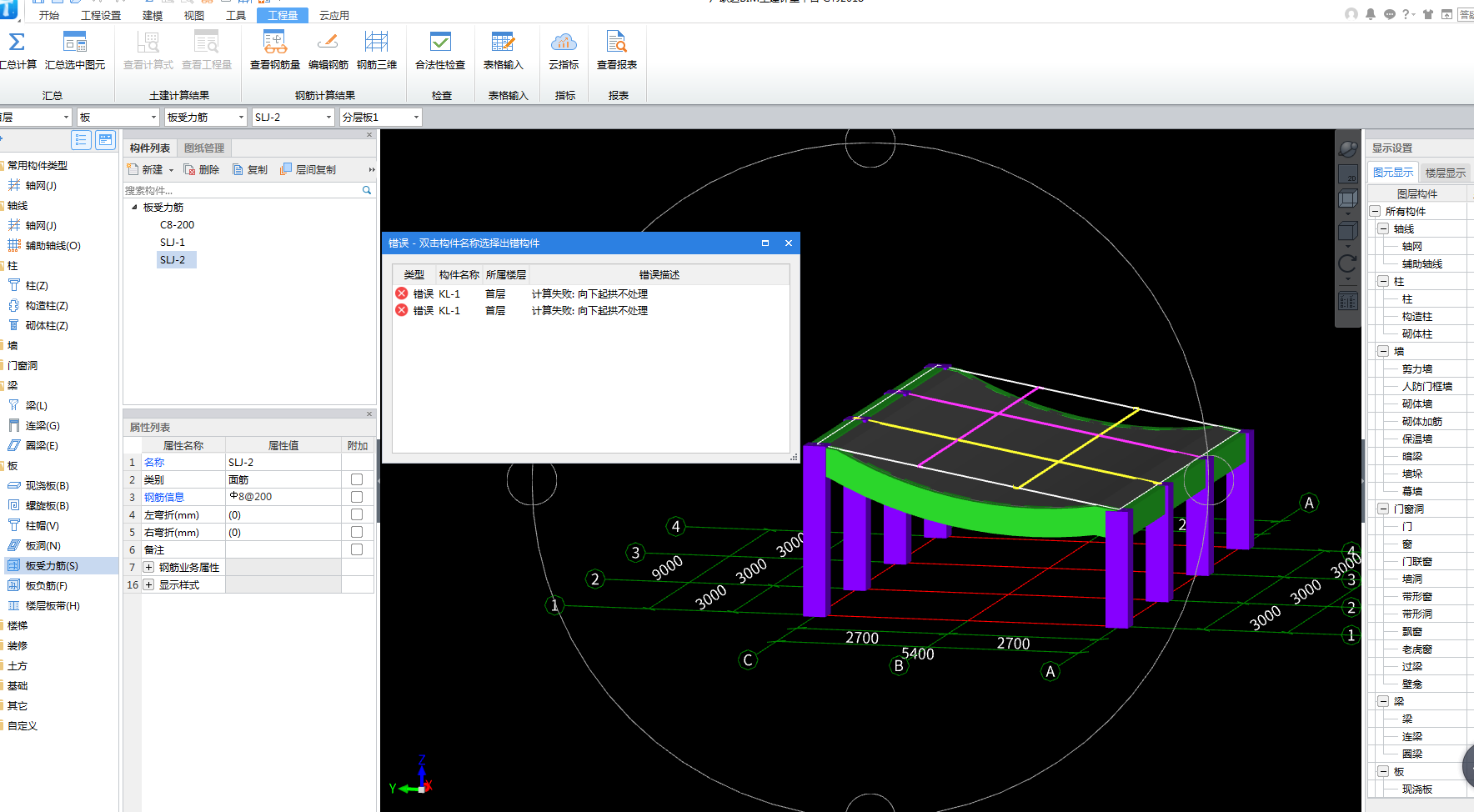Screen dimensions: 1474x812
Task: Click the 搜索构件 search field
Action: pos(242,191)
